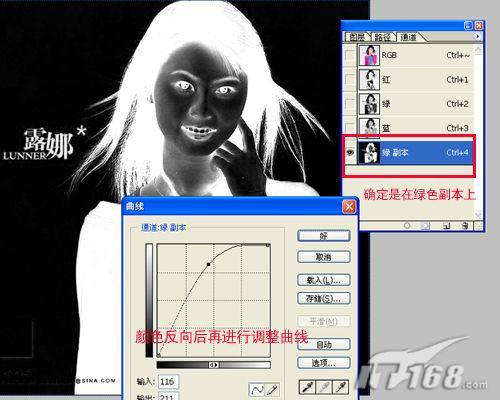Screen dimensions: 500x400
Task: Click the 'Ctrl+~' shortcut text
Action: [x=458, y=55]
